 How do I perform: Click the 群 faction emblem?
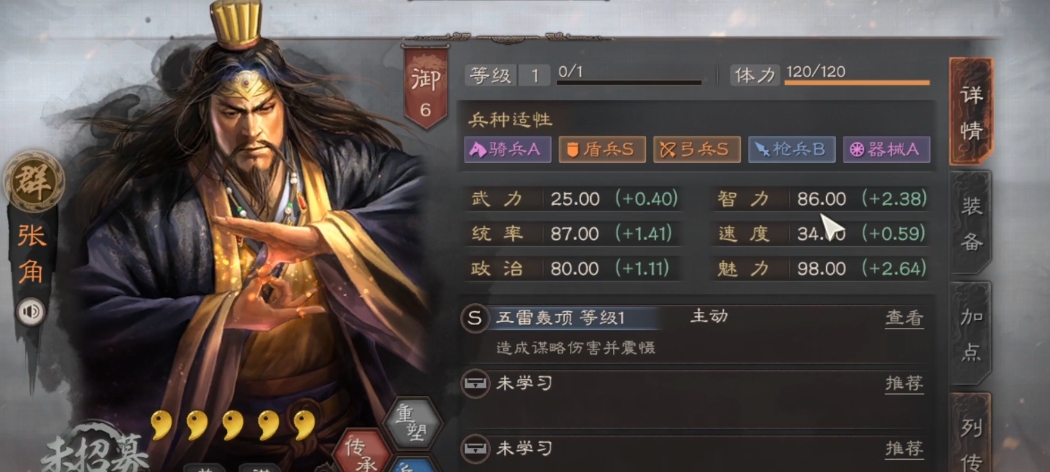click(33, 180)
